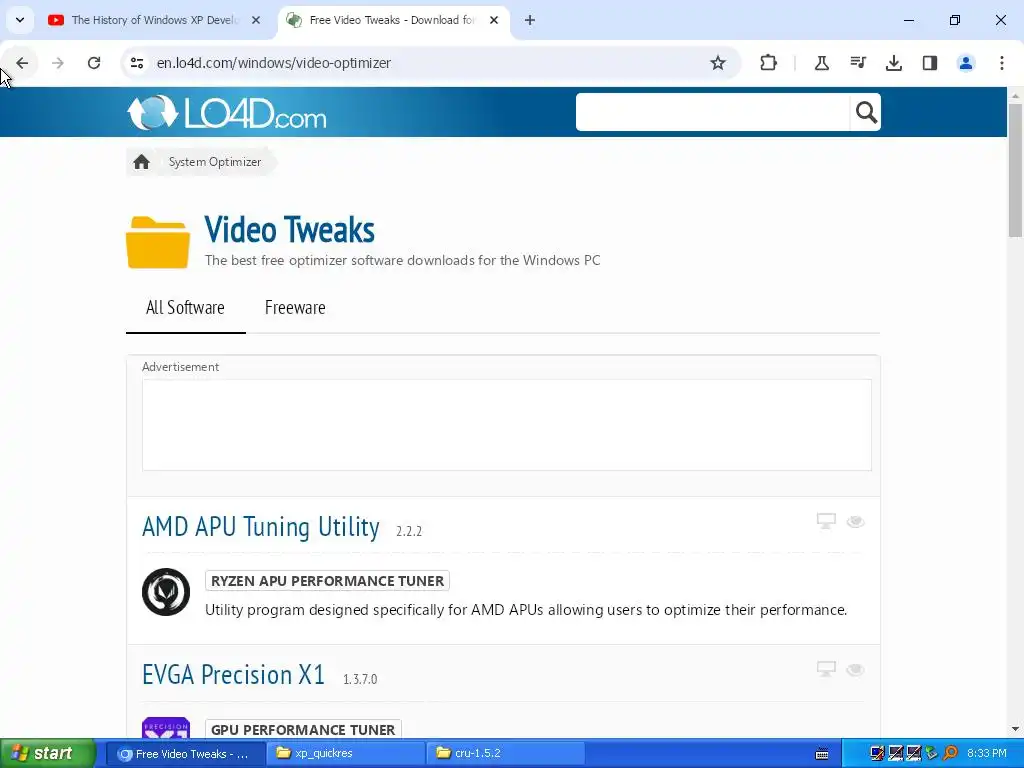Click the Advertisement banner box
Viewport: 1024px width, 768px height.
(x=507, y=424)
